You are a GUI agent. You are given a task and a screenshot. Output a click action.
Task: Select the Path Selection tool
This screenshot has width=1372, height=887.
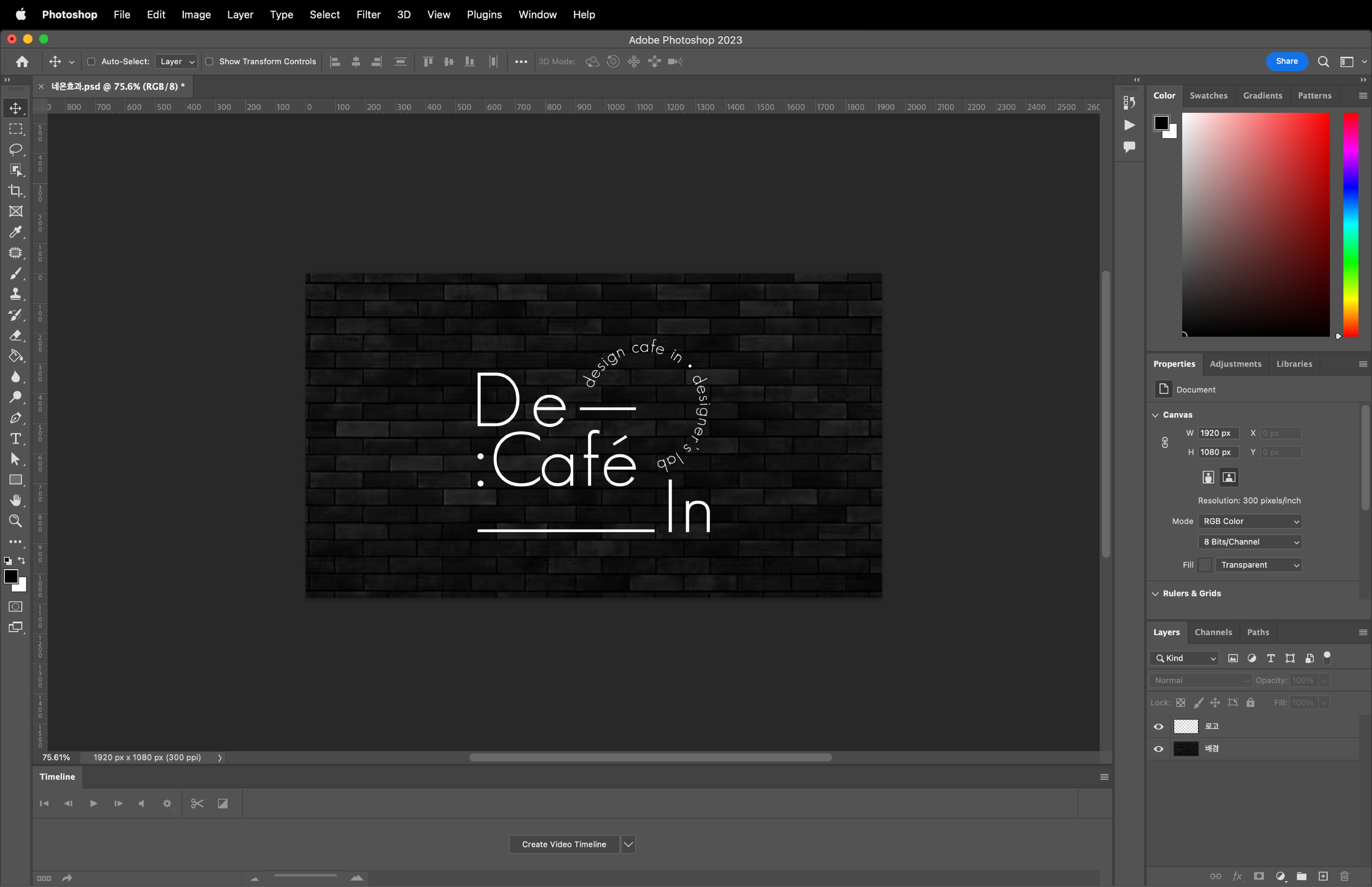(16, 459)
